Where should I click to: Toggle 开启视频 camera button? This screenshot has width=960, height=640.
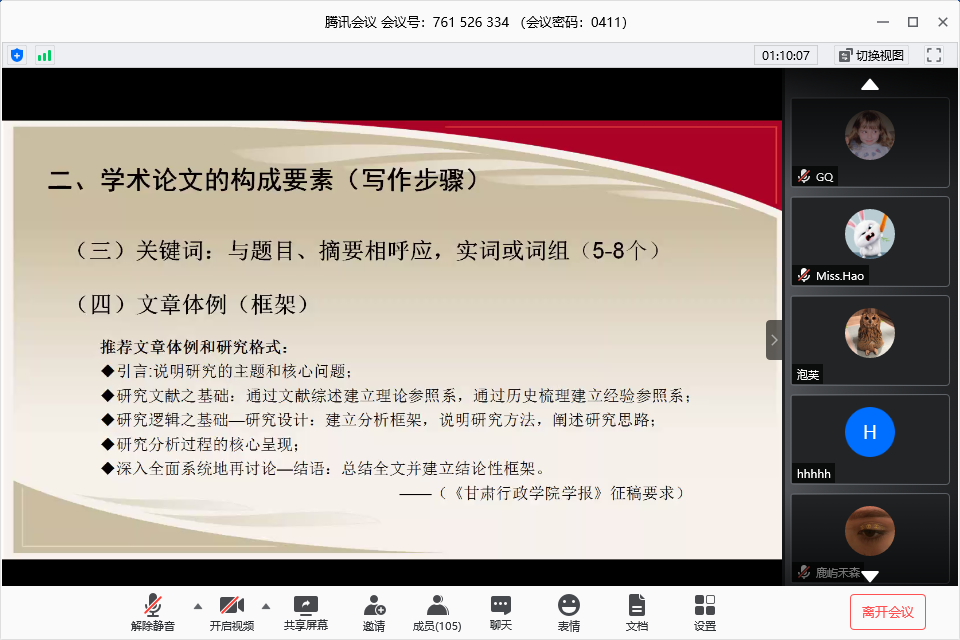point(232,612)
